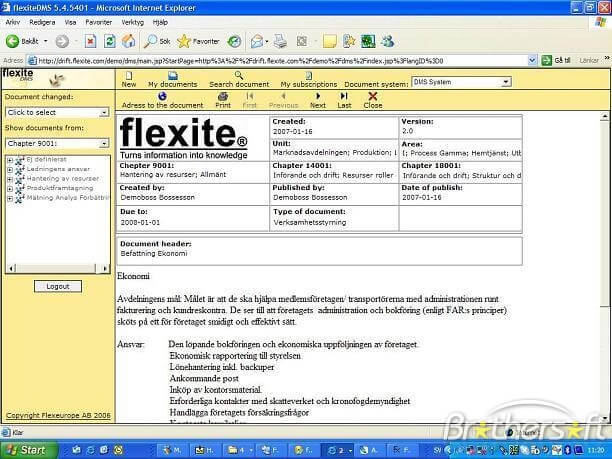Click the IE Forward arrow button
The image size is (612, 459).
pos(62,41)
